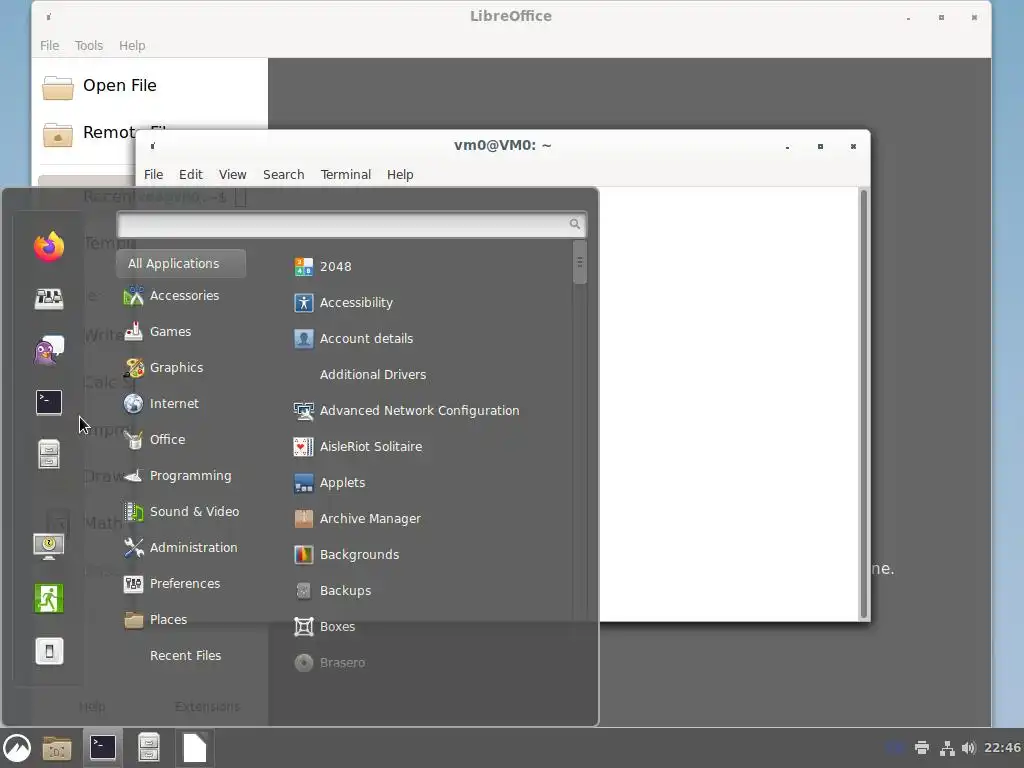Launch Firefox from the favorites sidebar

[49, 246]
